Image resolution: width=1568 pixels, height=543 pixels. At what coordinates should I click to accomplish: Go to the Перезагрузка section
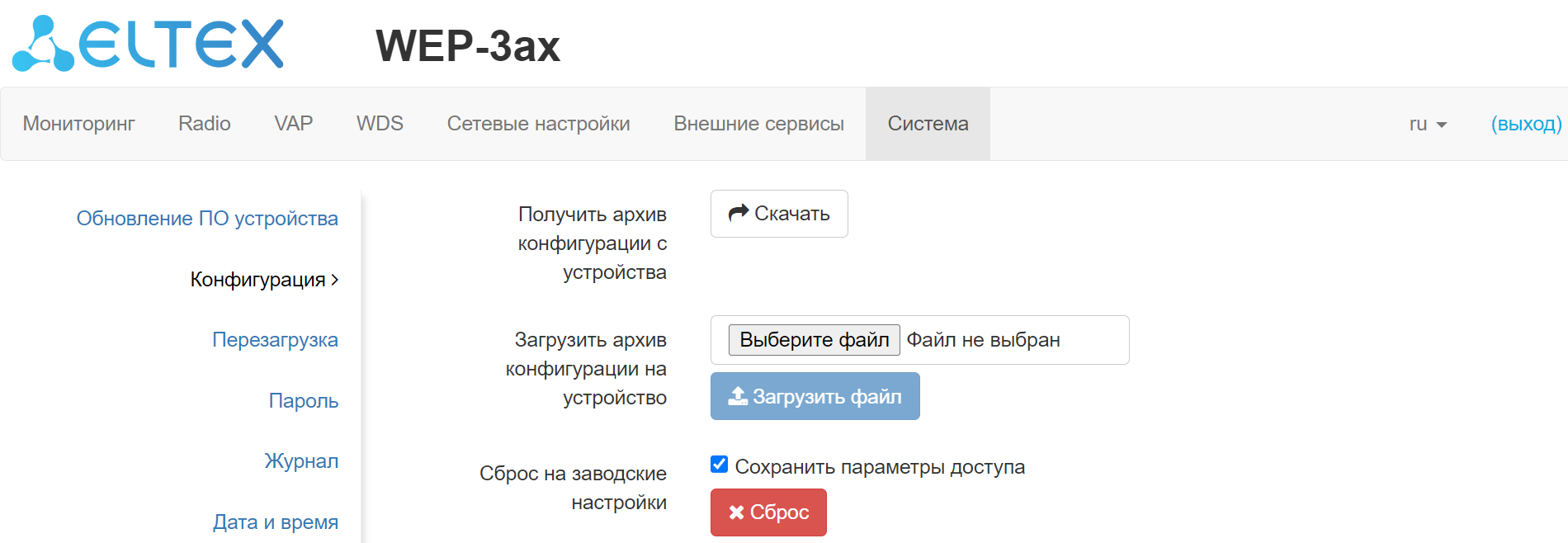(x=275, y=340)
